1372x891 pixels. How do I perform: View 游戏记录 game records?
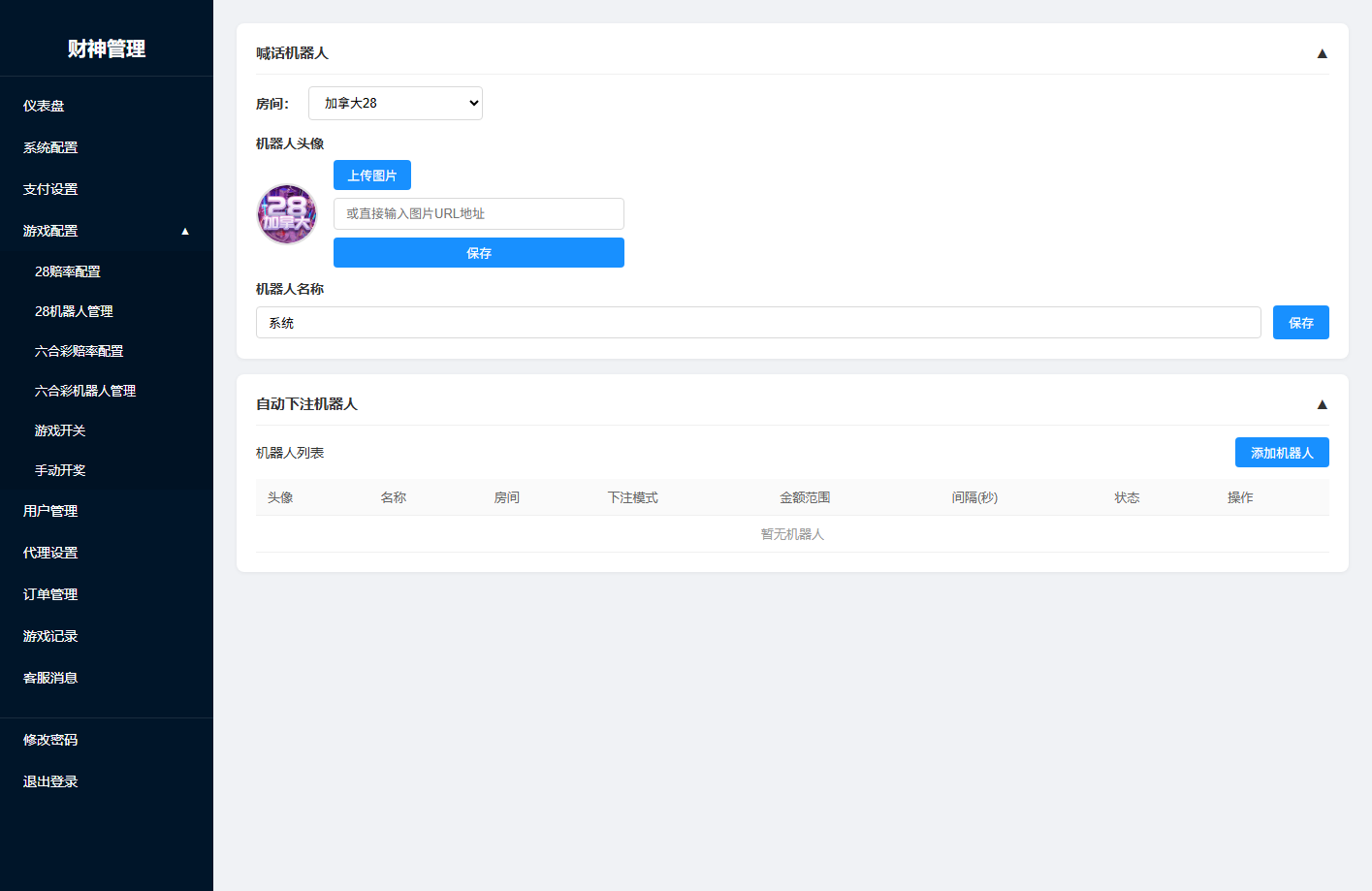(50, 636)
